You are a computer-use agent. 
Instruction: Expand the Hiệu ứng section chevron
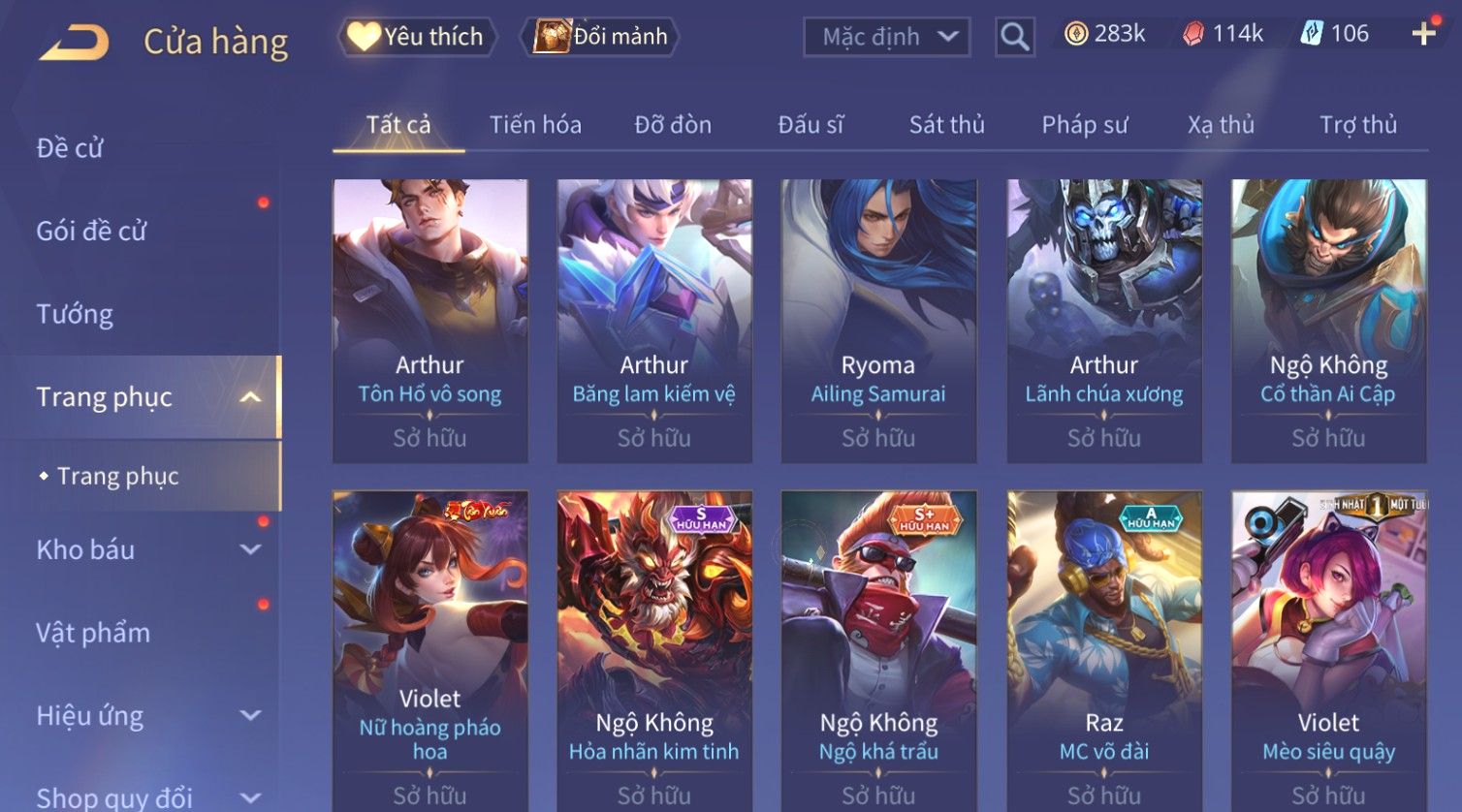point(250,715)
